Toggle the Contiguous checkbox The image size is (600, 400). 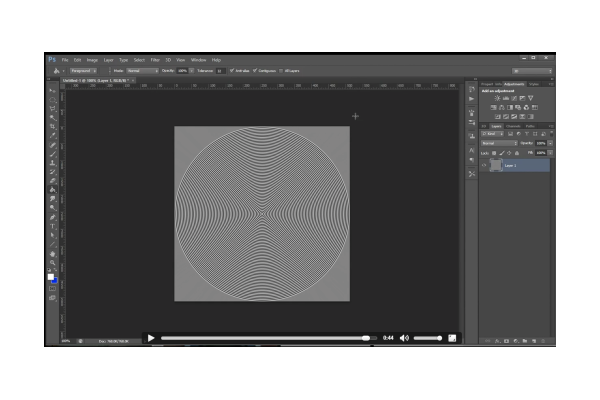tap(255, 70)
